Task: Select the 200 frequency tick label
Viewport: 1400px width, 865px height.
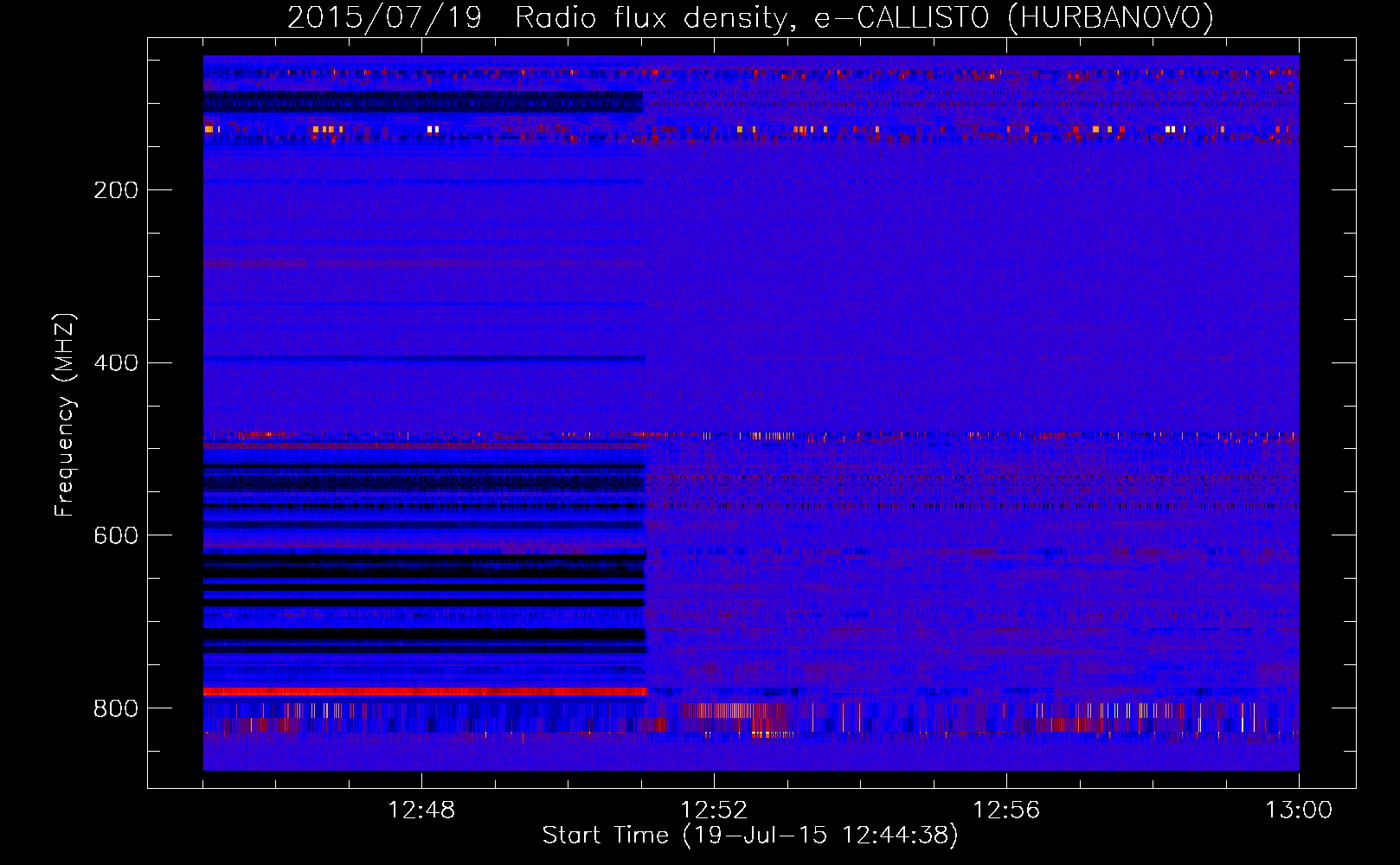Action: point(116,190)
